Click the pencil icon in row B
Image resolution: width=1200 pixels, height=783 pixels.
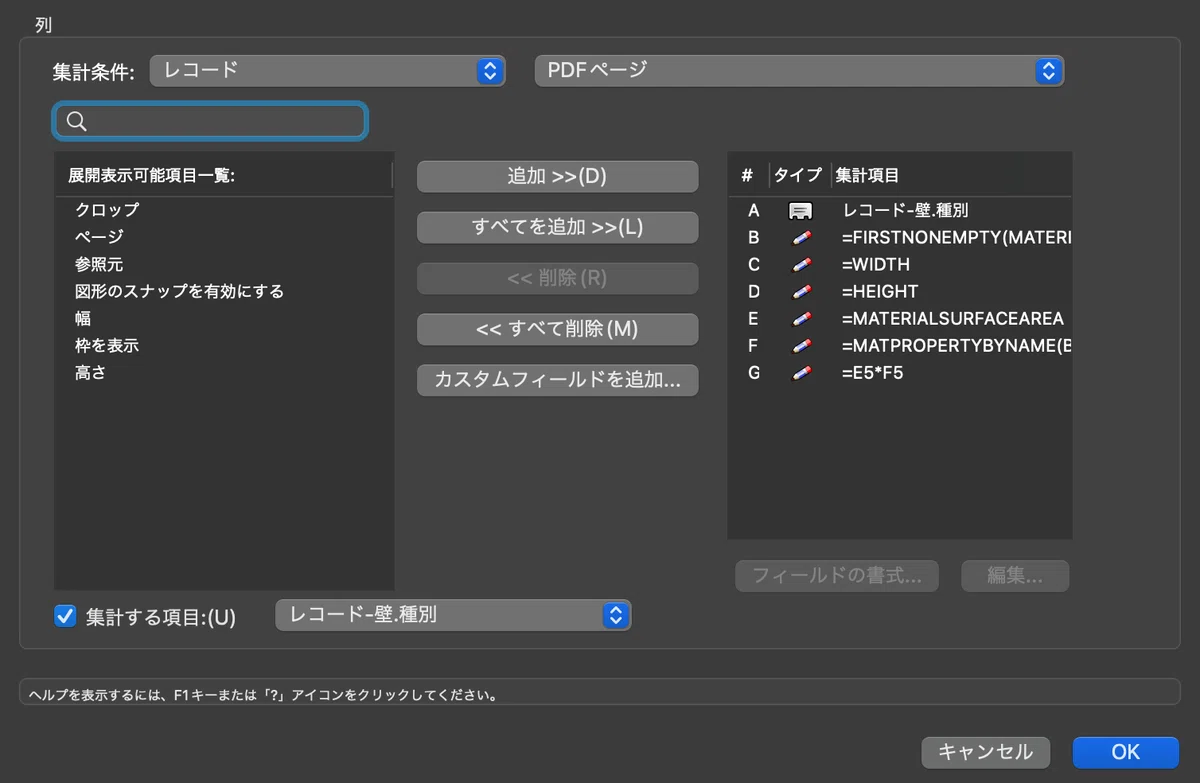pos(800,238)
